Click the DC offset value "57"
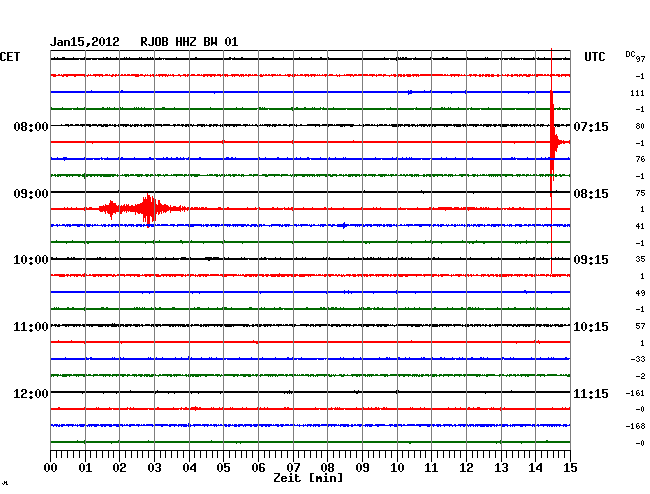This screenshot has height=494, width=650. point(640,327)
